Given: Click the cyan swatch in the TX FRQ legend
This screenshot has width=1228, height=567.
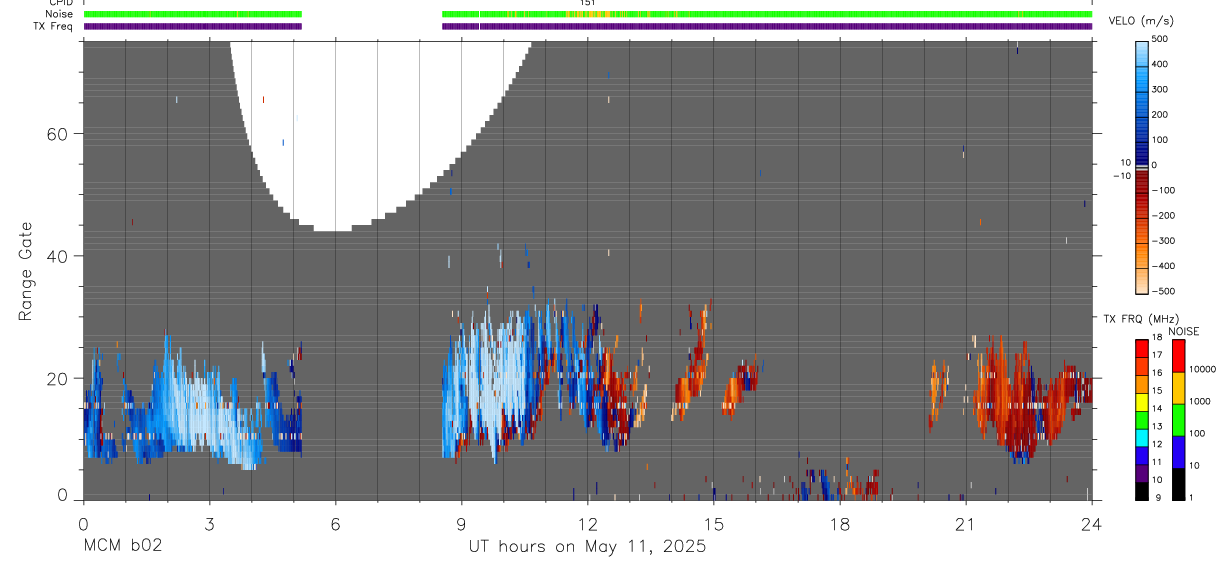Looking at the screenshot, I should pyautogui.click(x=1143, y=436).
